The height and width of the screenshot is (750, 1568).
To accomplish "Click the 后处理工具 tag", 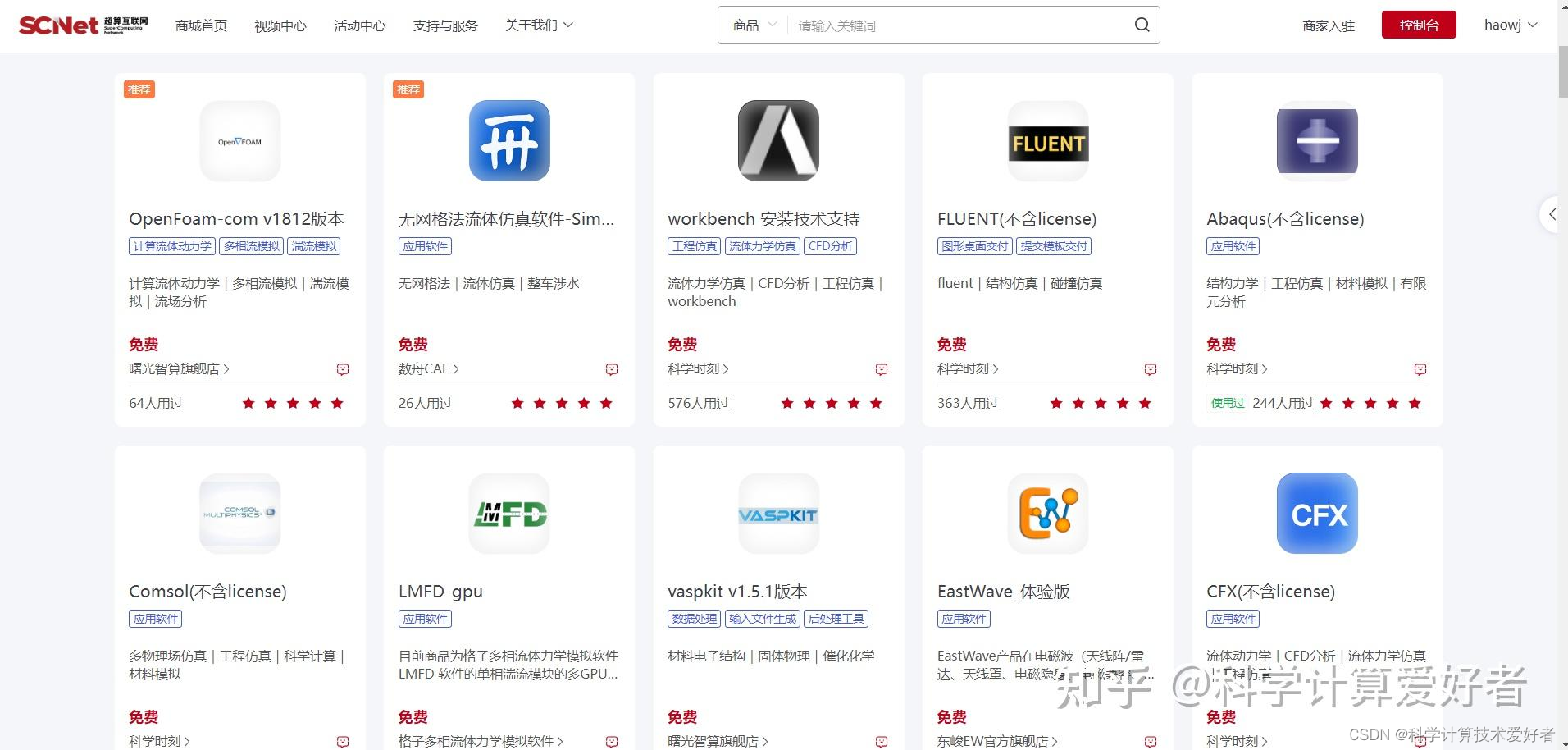I will point(836,619).
